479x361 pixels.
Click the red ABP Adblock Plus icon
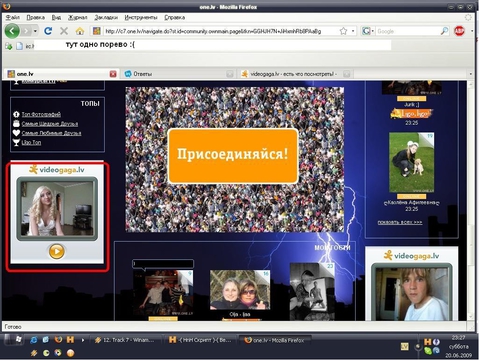459,31
